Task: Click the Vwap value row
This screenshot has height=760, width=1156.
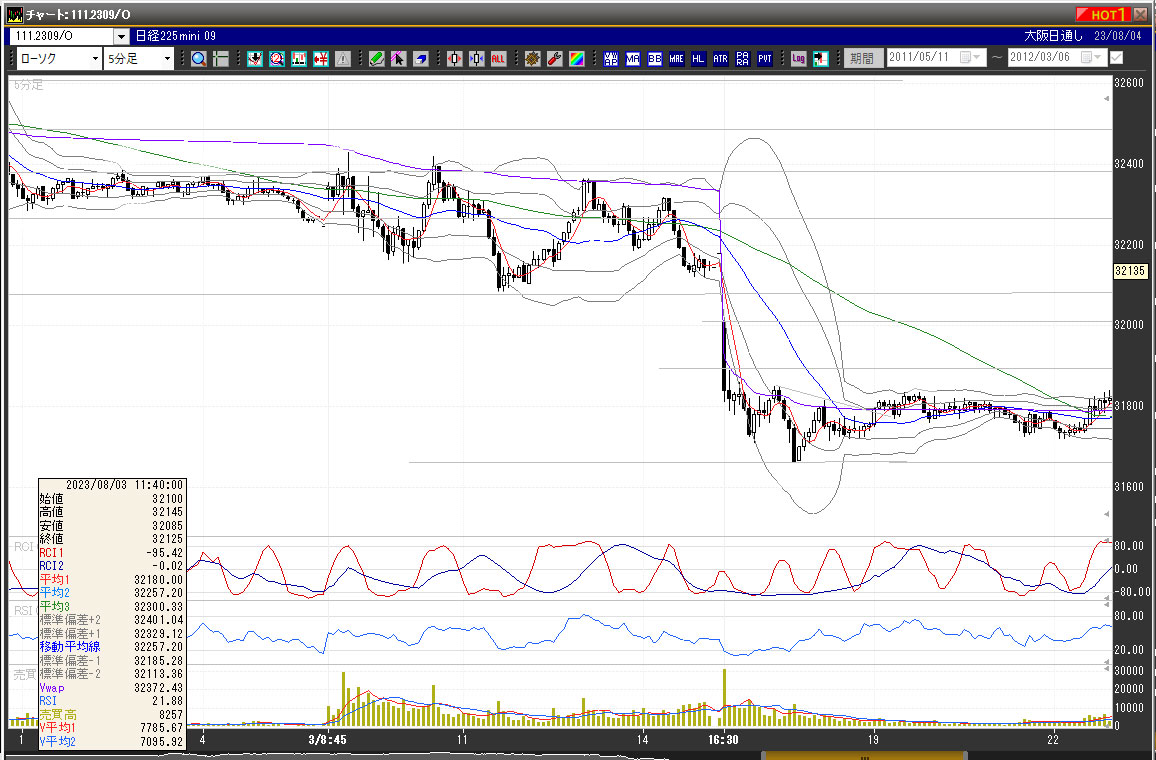Action: [111, 688]
